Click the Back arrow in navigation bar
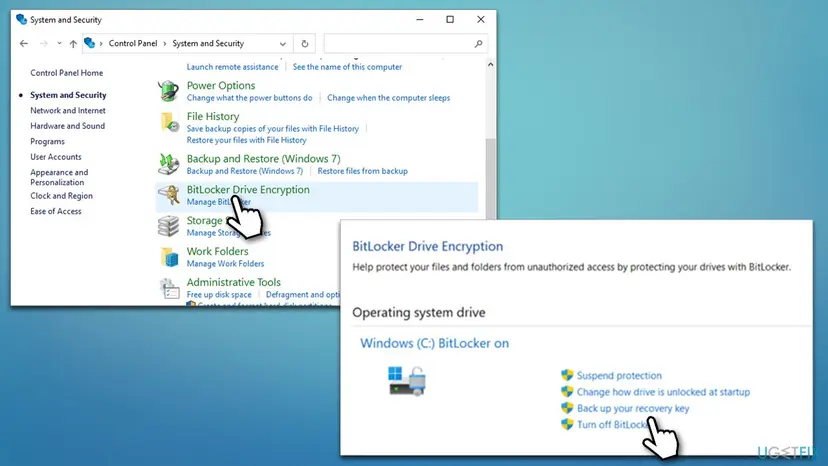Screen dimensions: 828x466 click(24, 43)
